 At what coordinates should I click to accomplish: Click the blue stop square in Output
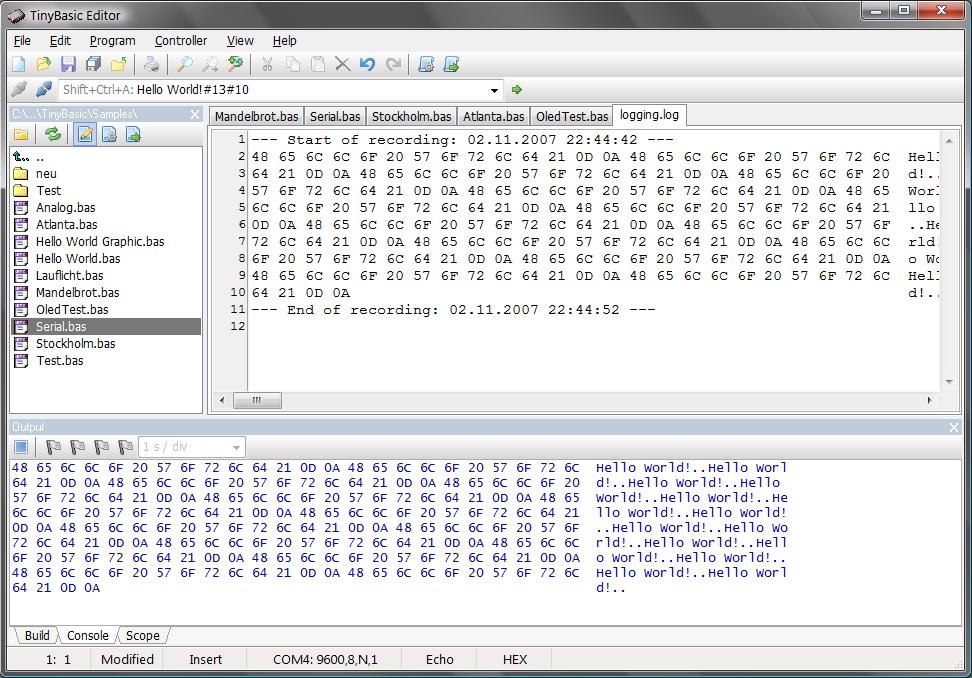click(x=21, y=447)
